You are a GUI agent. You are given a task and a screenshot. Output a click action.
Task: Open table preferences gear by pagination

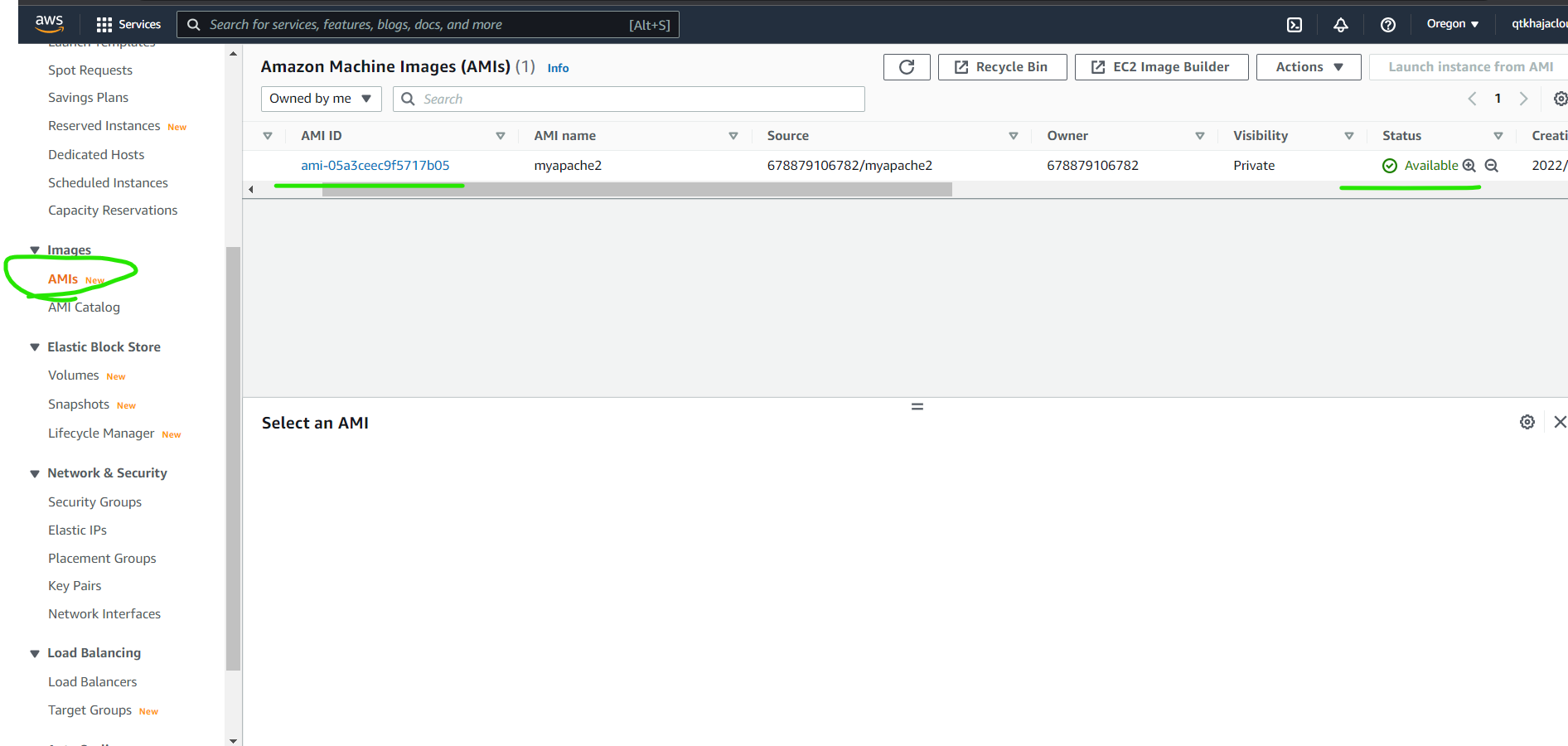coord(1561,99)
